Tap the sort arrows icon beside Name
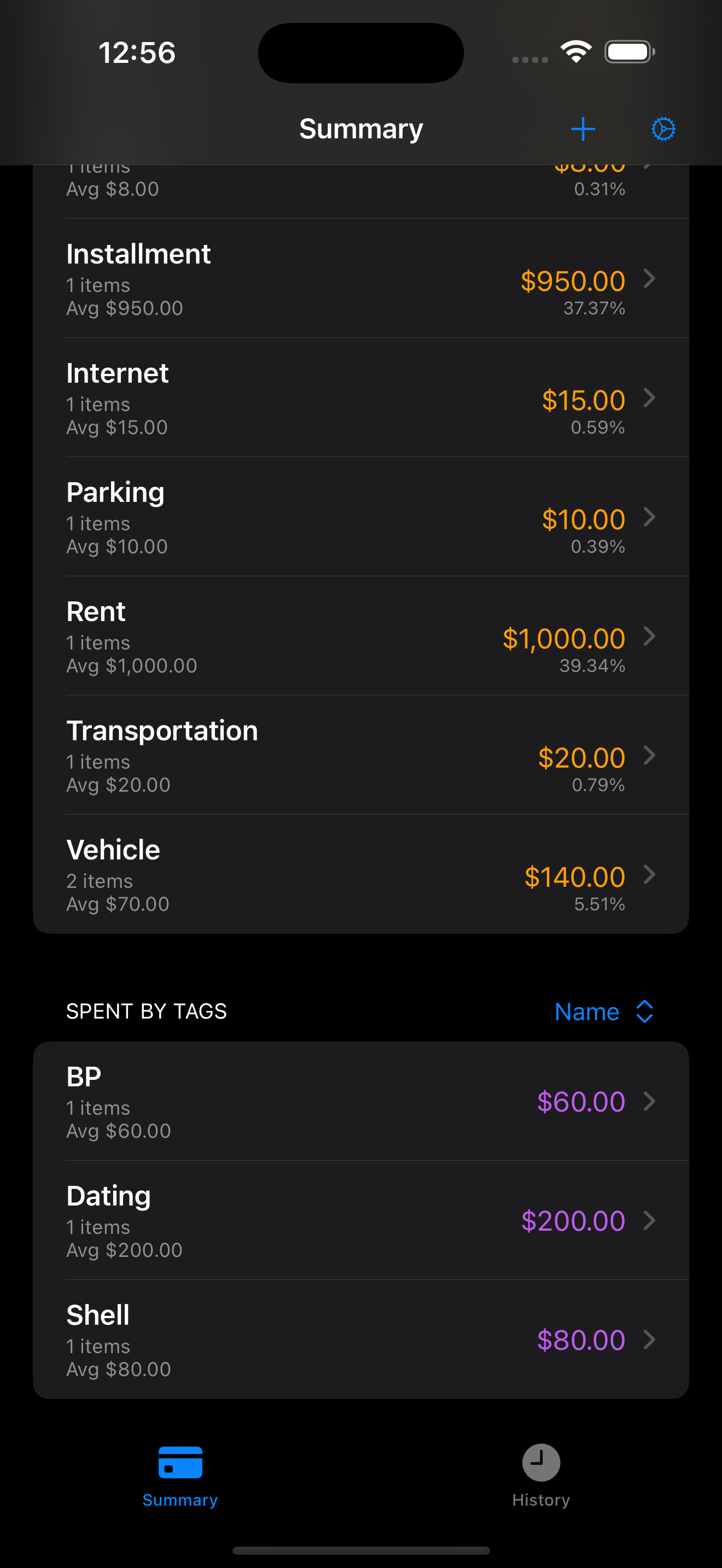This screenshot has width=722, height=1568. coord(644,1011)
